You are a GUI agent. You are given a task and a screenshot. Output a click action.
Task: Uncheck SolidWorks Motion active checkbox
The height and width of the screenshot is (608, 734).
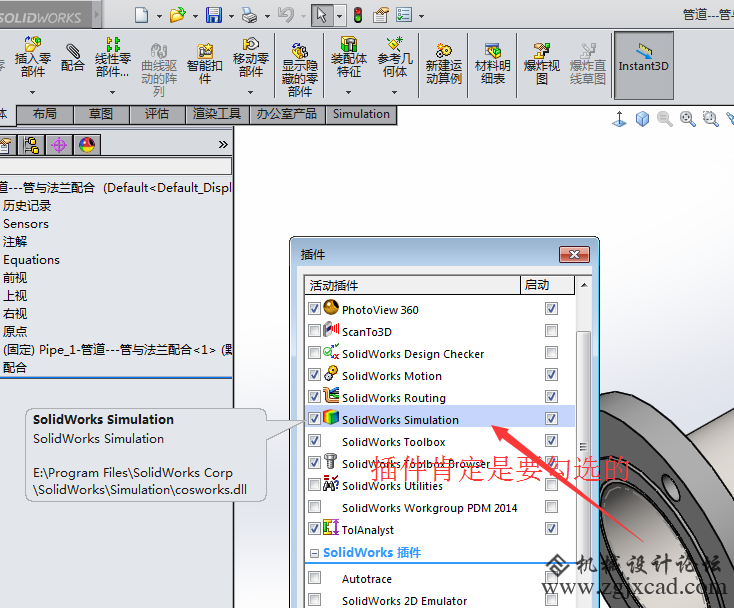314,374
